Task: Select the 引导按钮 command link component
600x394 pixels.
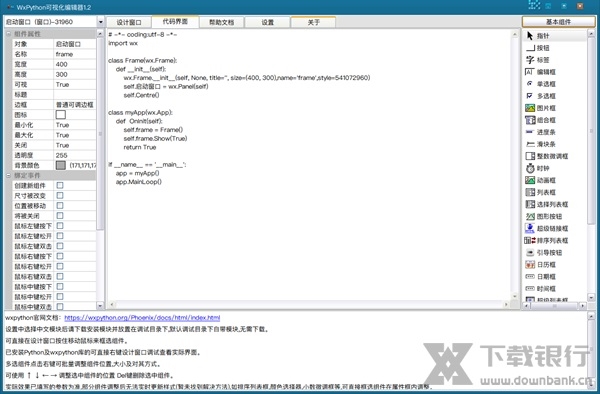Action: [x=544, y=252]
